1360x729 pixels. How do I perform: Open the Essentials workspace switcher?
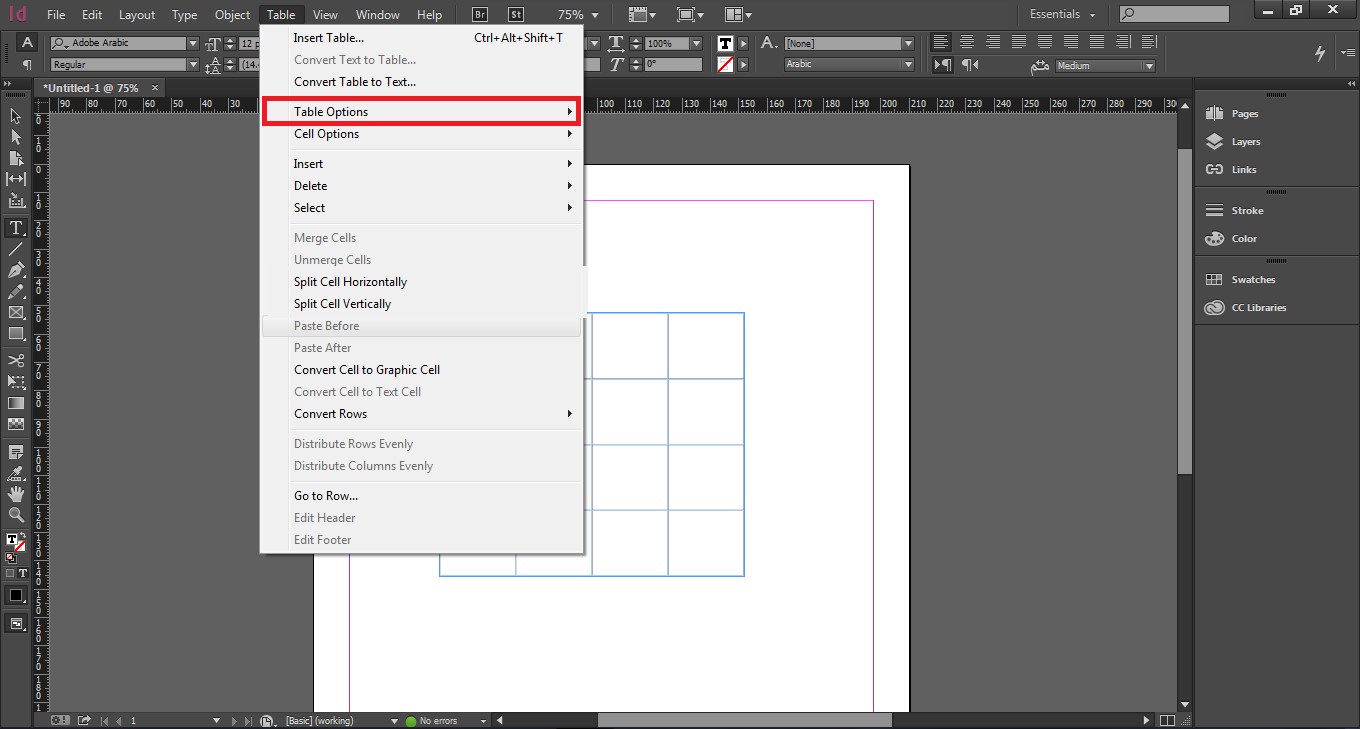1063,15
